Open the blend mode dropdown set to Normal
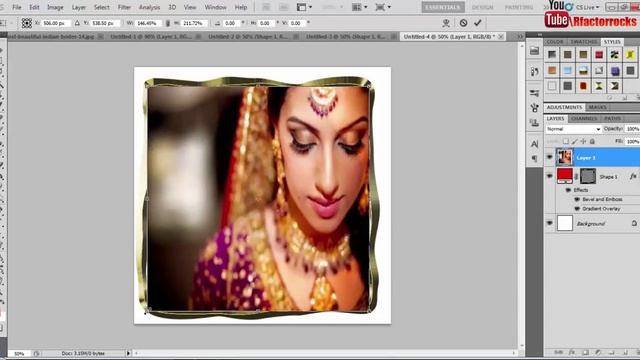640x360 pixels. pyautogui.click(x=573, y=129)
